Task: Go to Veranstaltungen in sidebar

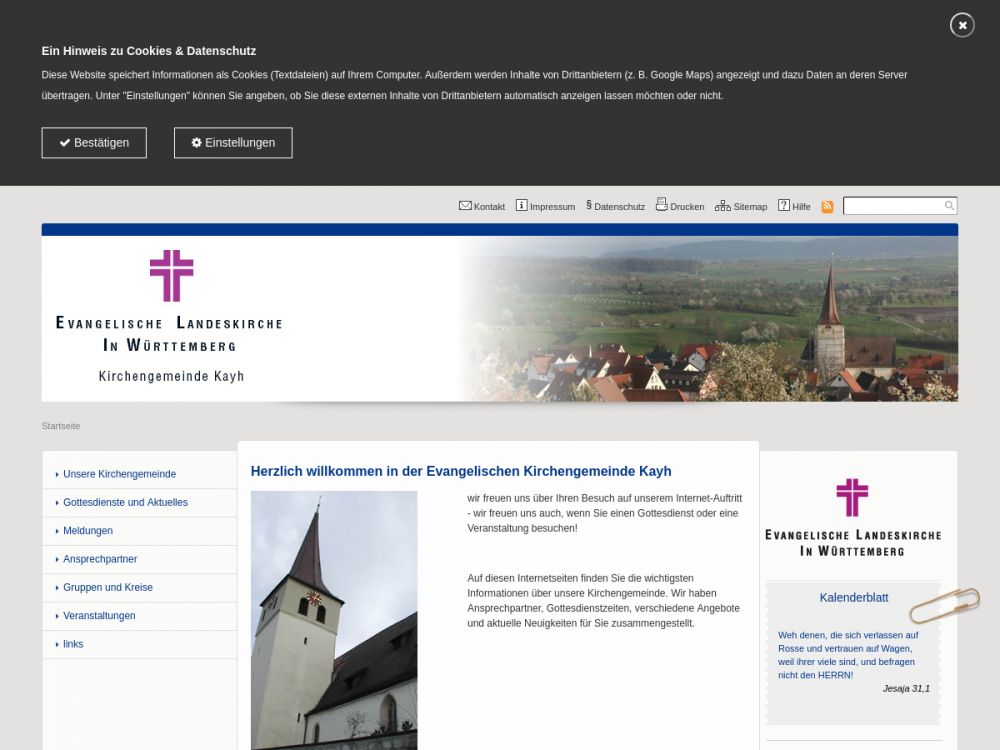Action: (99, 616)
